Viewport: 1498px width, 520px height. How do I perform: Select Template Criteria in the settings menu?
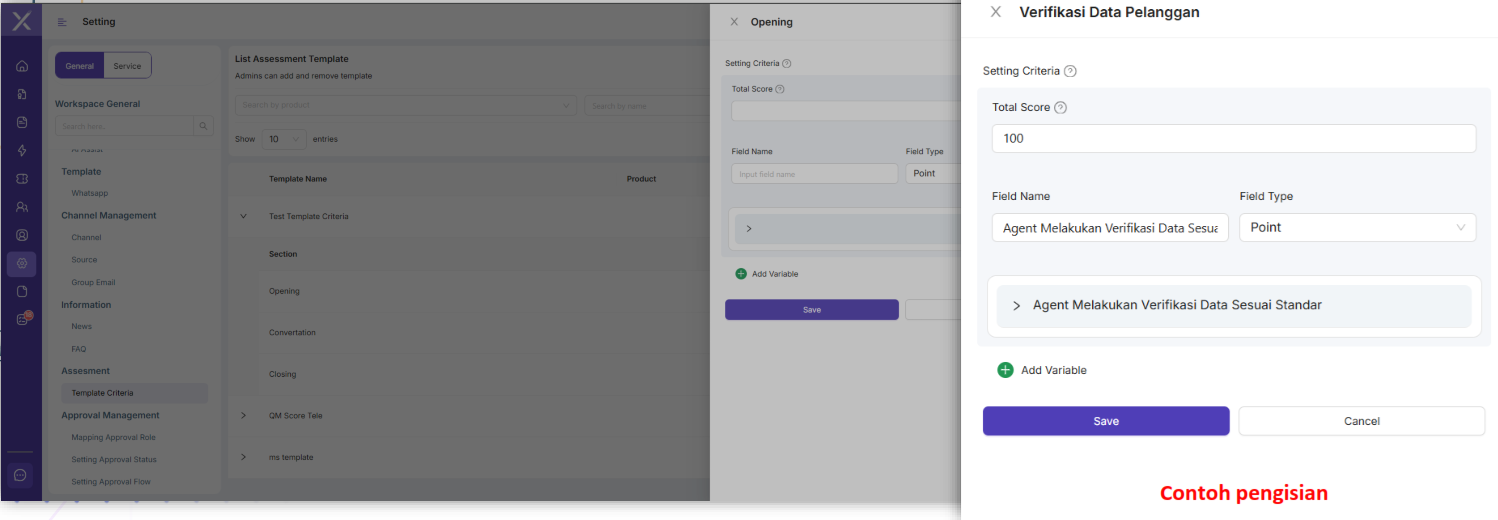coord(102,393)
